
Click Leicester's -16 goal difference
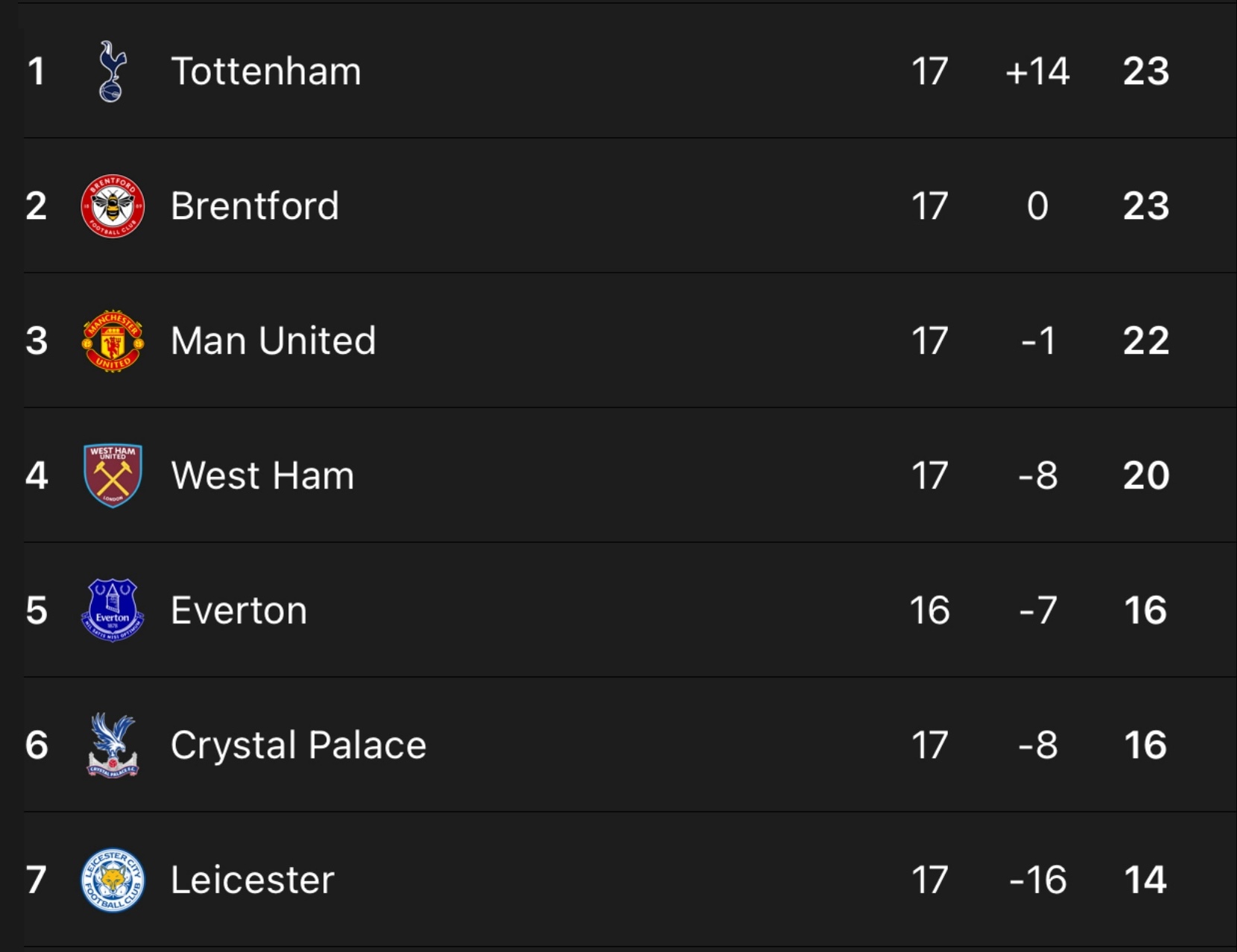[1038, 880]
